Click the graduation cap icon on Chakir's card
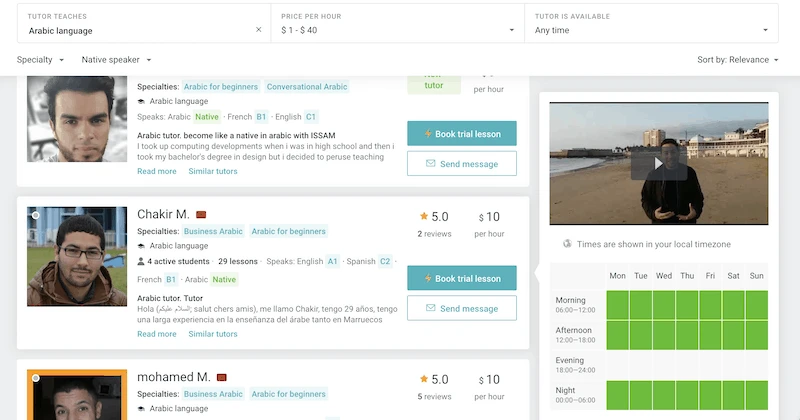800x420 pixels. [141, 246]
